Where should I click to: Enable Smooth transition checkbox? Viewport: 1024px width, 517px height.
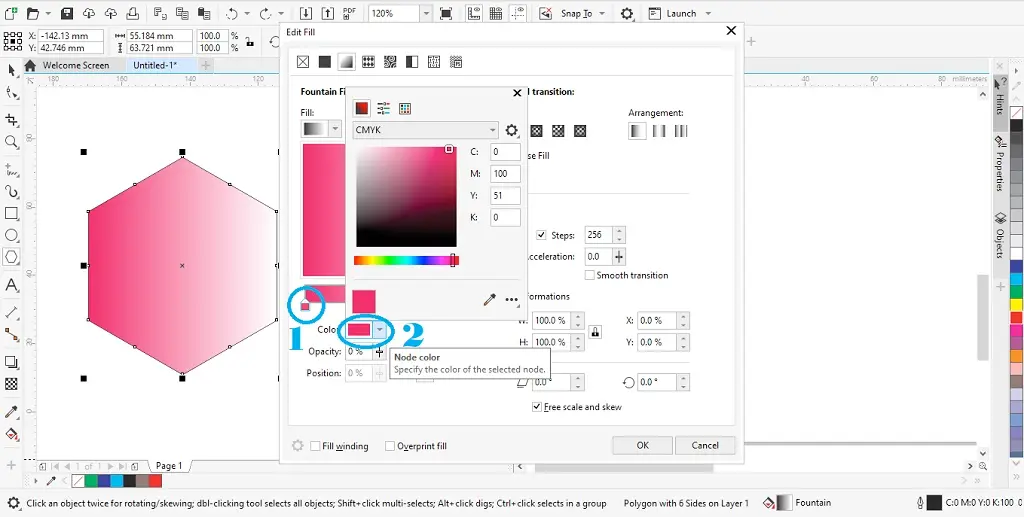(590, 275)
